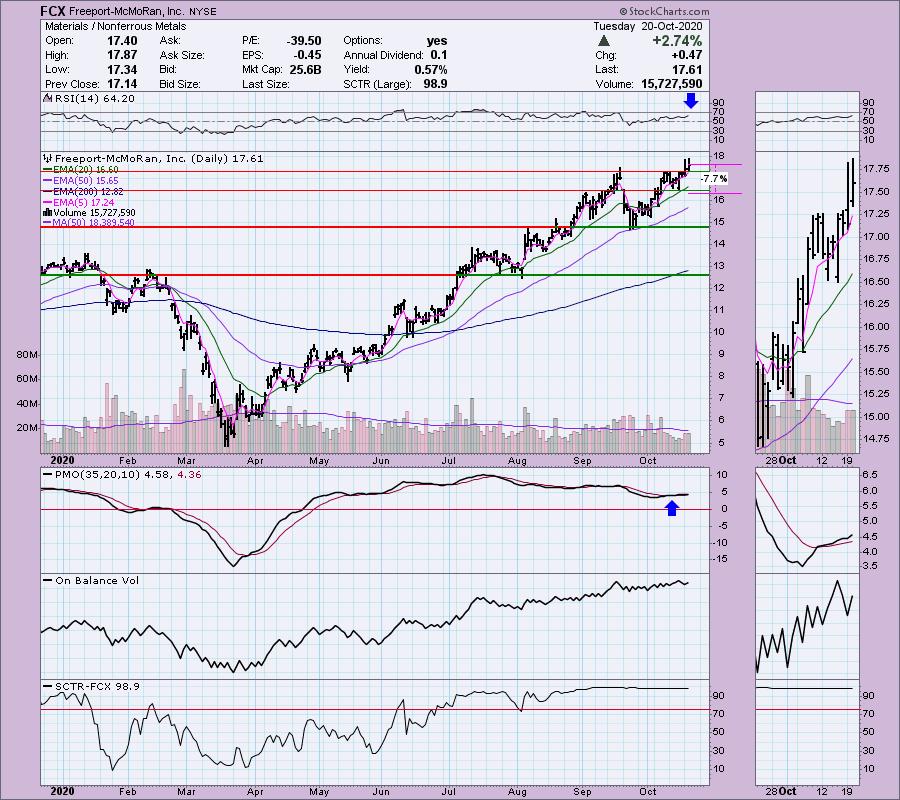900x800 pixels.
Task: Select the Annual Dividend value 0.1
Action: (439, 55)
